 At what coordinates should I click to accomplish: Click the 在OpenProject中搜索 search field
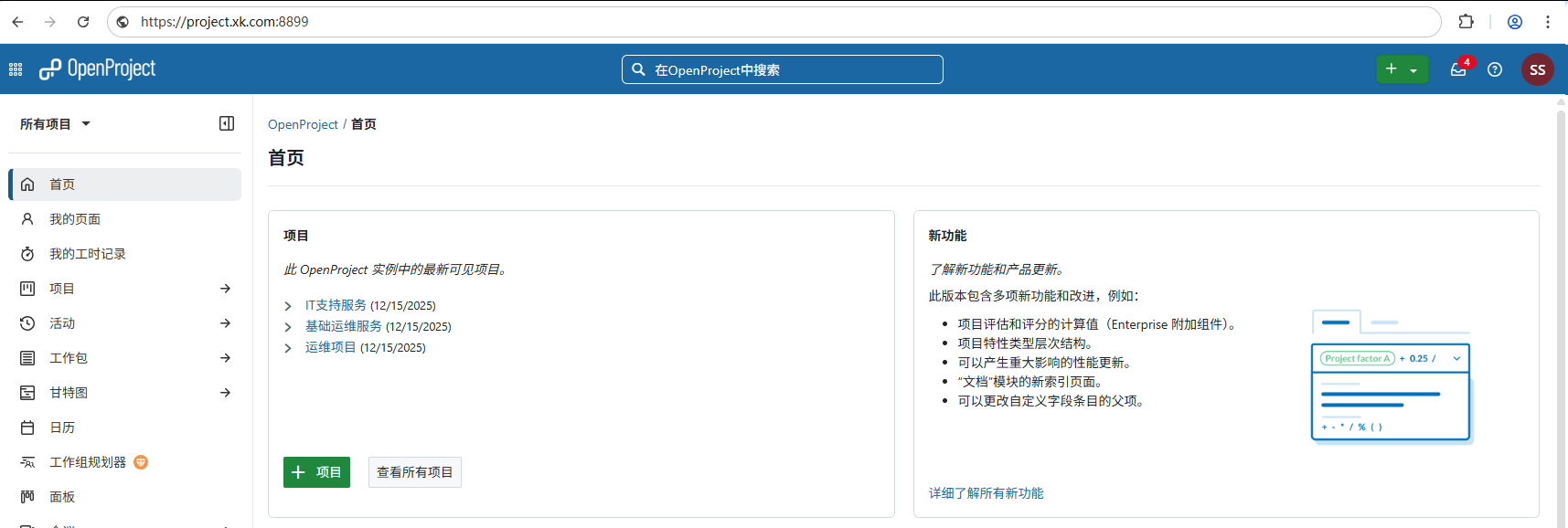783,69
